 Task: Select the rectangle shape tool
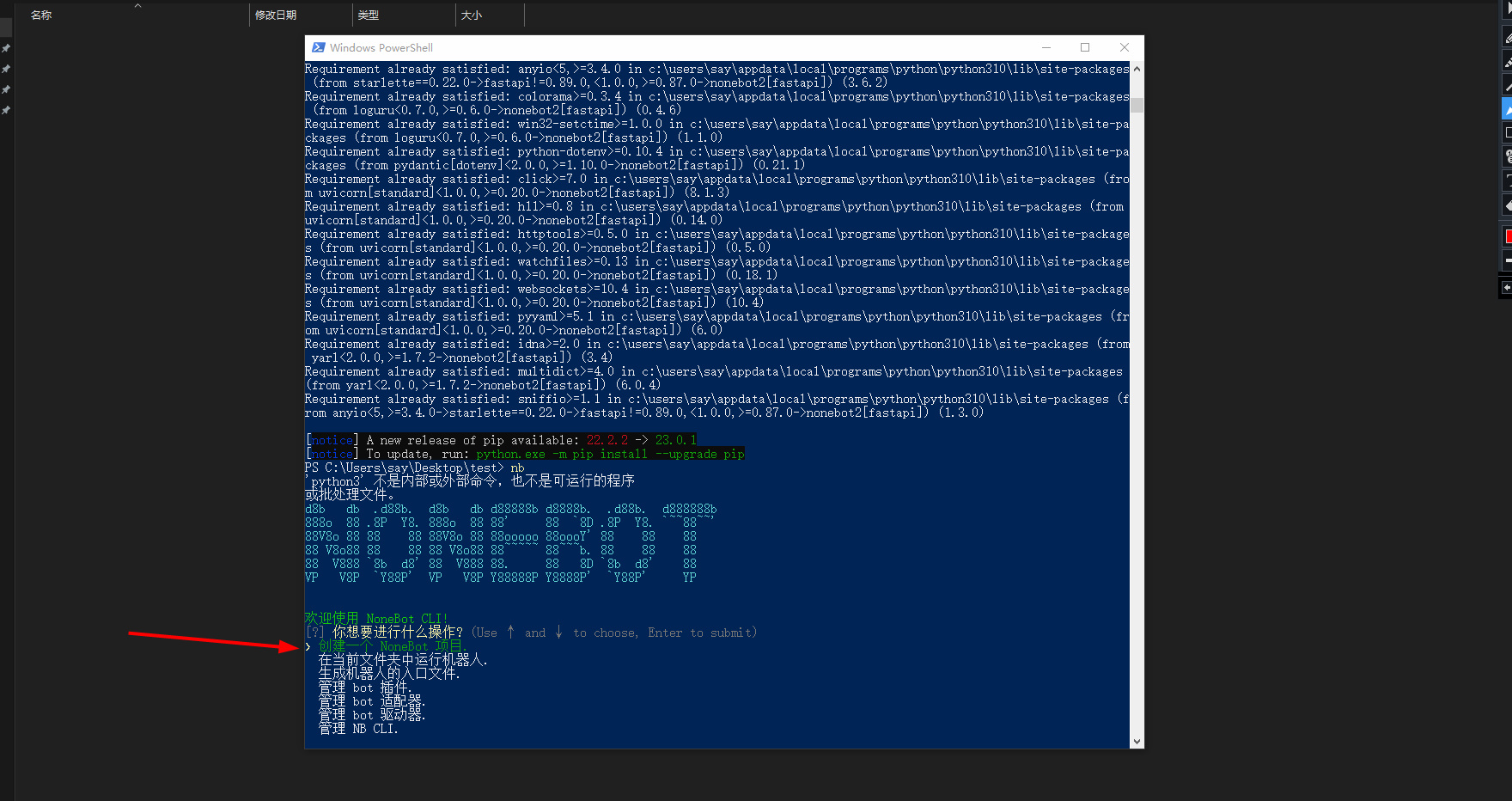pos(1507,133)
